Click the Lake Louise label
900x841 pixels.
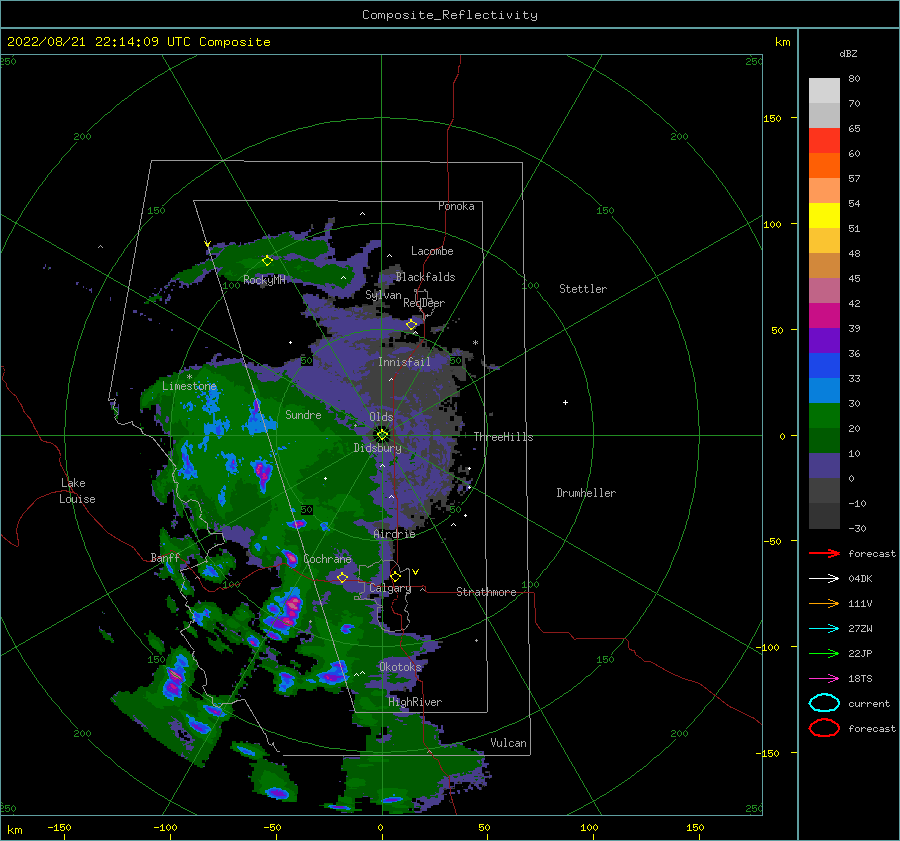pyautogui.click(x=77, y=491)
